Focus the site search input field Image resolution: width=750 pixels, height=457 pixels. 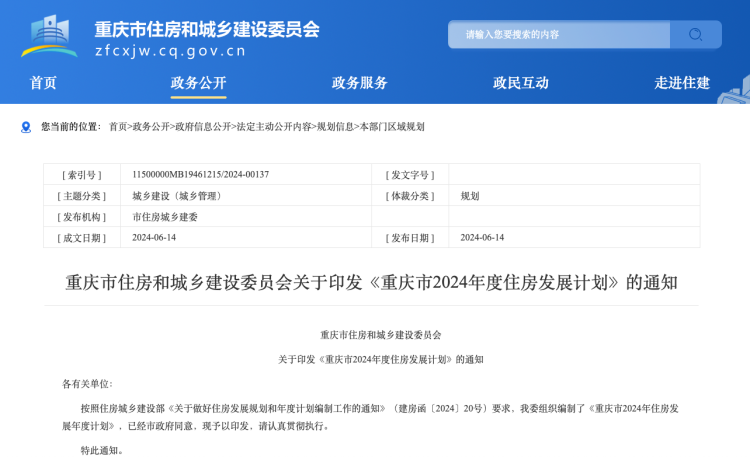coord(559,34)
